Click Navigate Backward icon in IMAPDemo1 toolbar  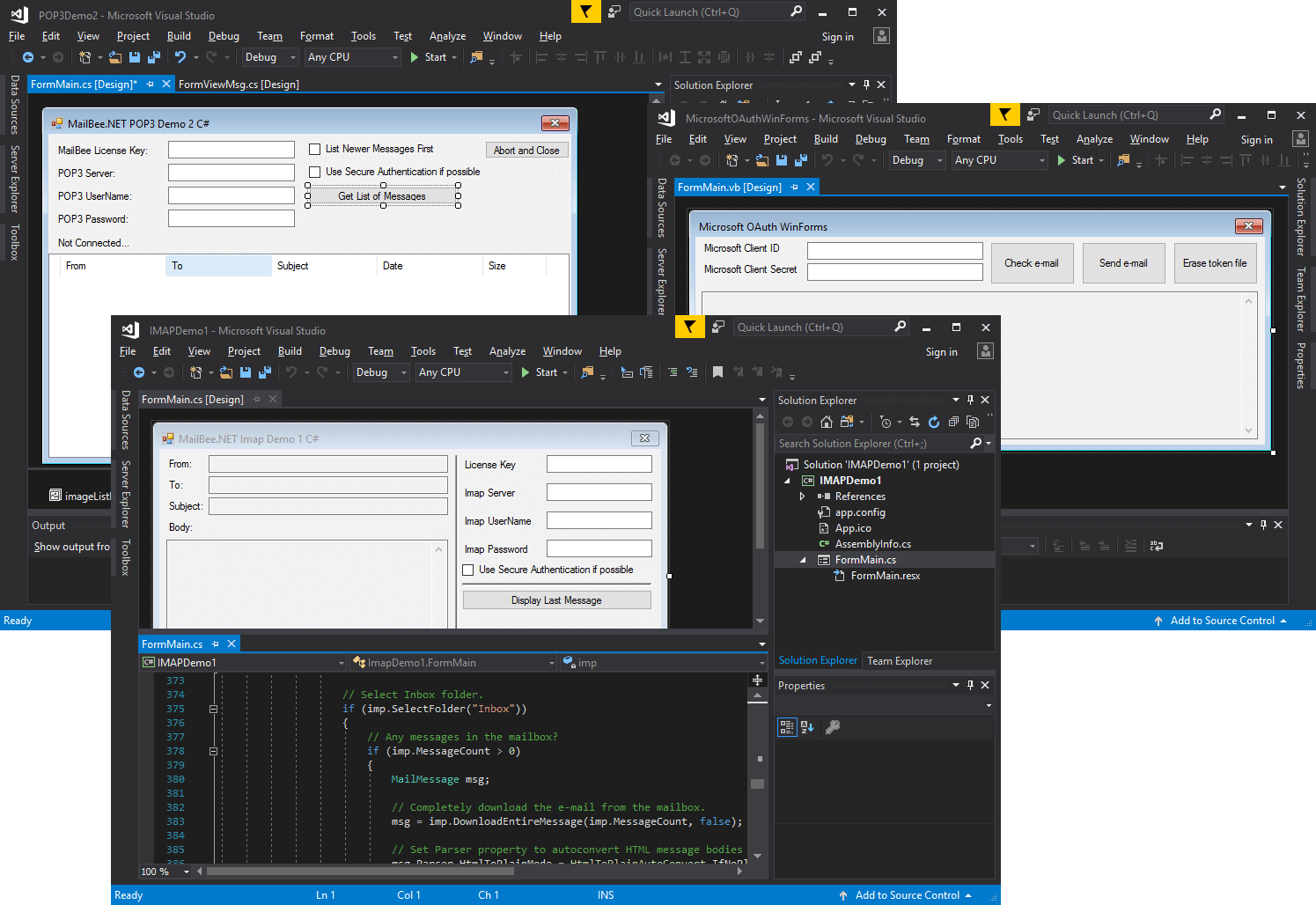tap(139, 372)
